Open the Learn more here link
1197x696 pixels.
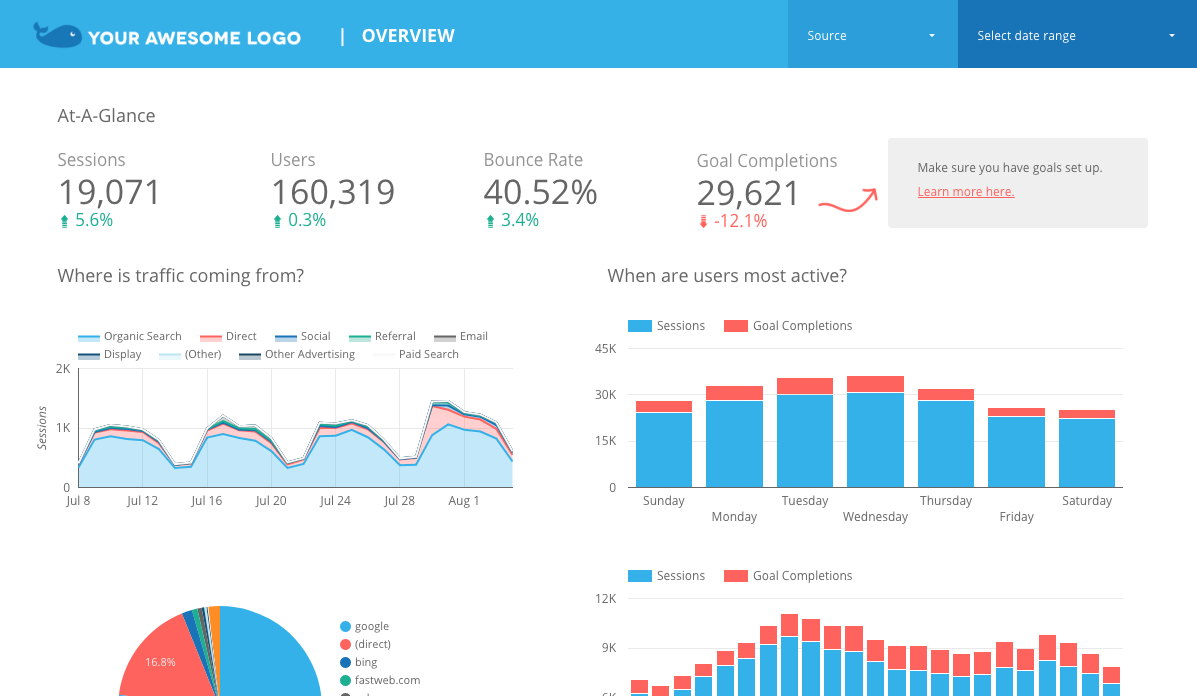point(965,192)
